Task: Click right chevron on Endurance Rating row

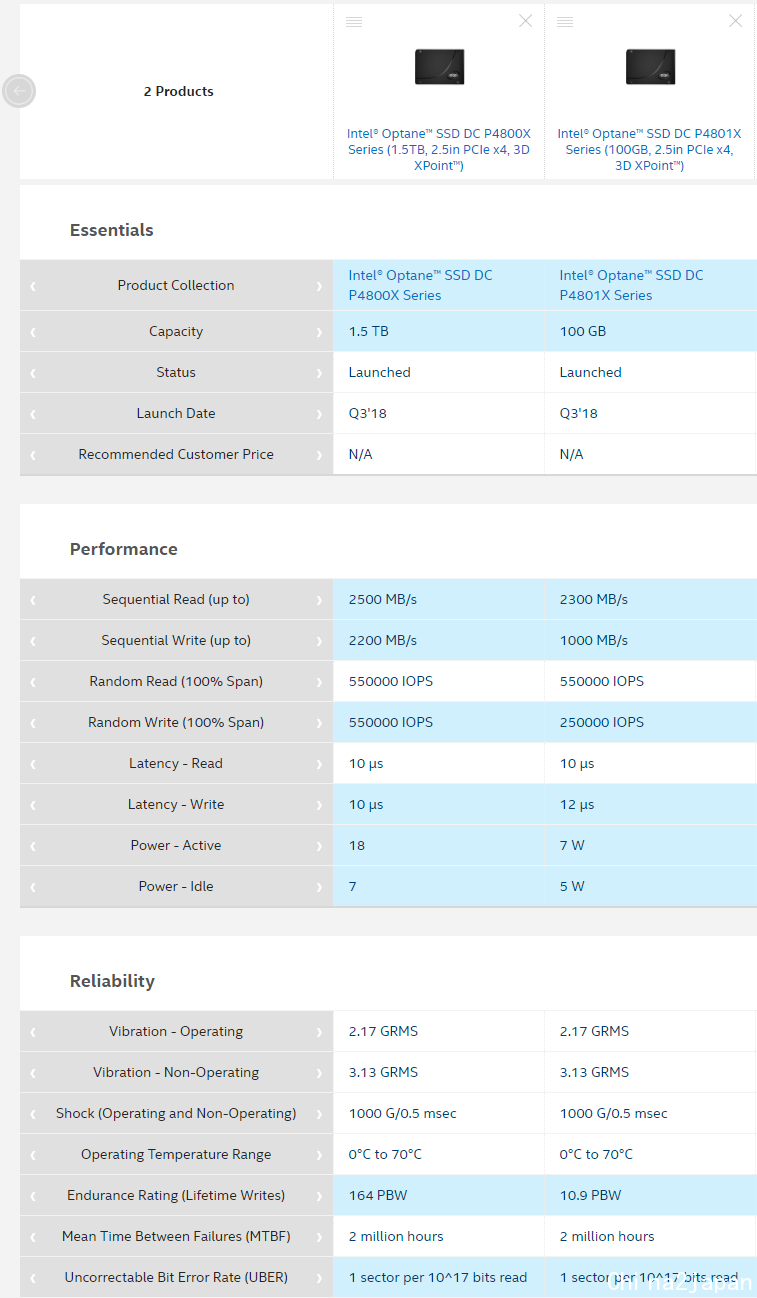Action: (x=319, y=1196)
